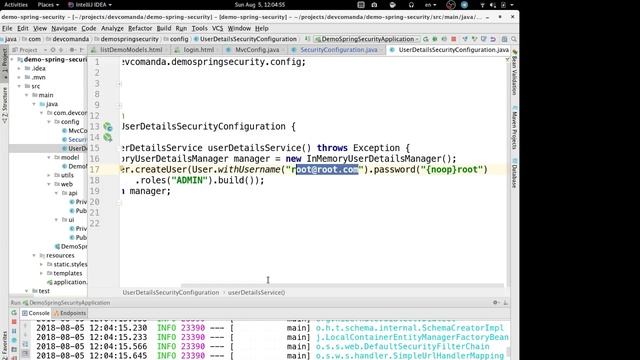
Task: Click the config breadcrumb in navigation bar
Action: click(176, 39)
